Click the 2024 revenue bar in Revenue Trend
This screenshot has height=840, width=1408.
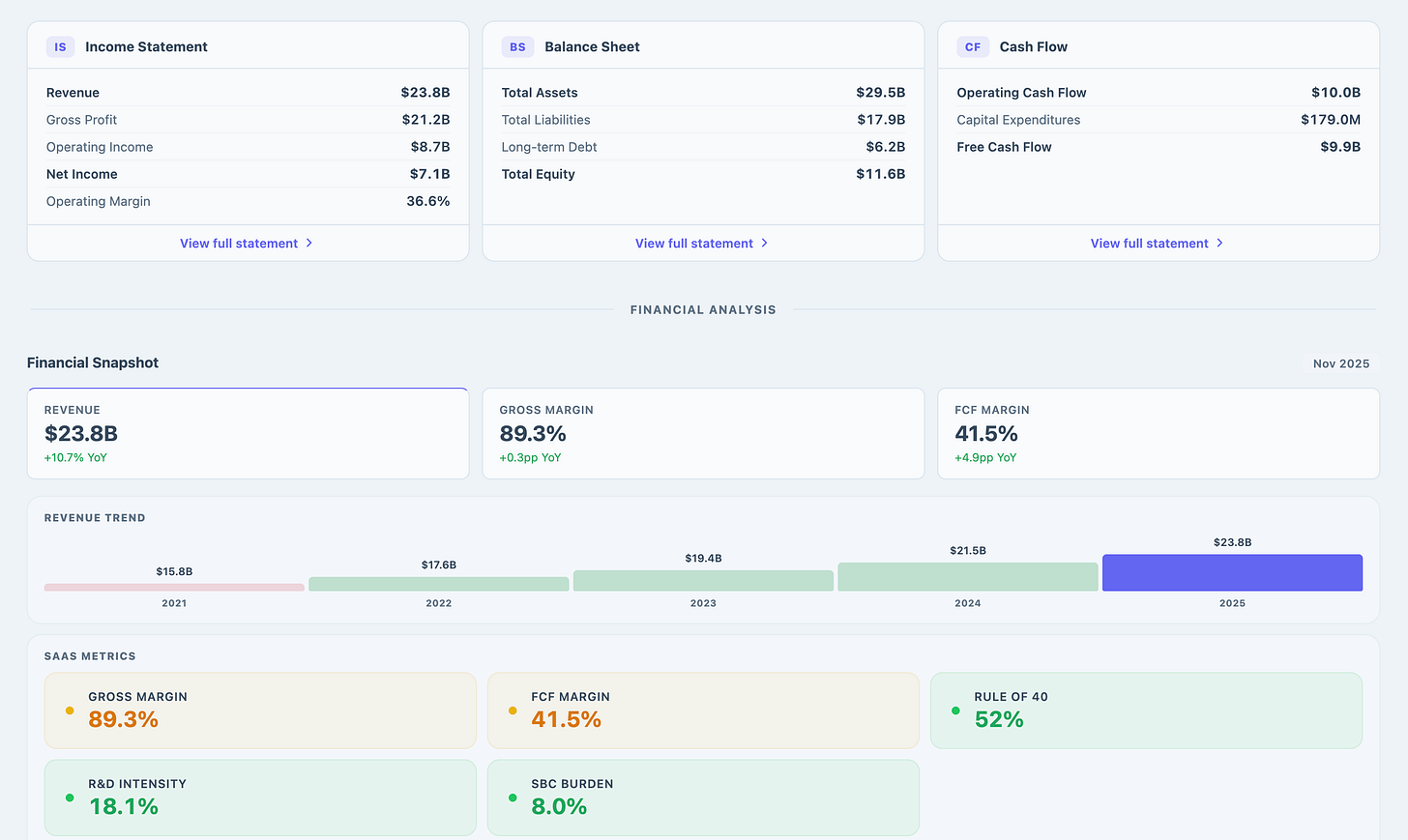coord(968,576)
